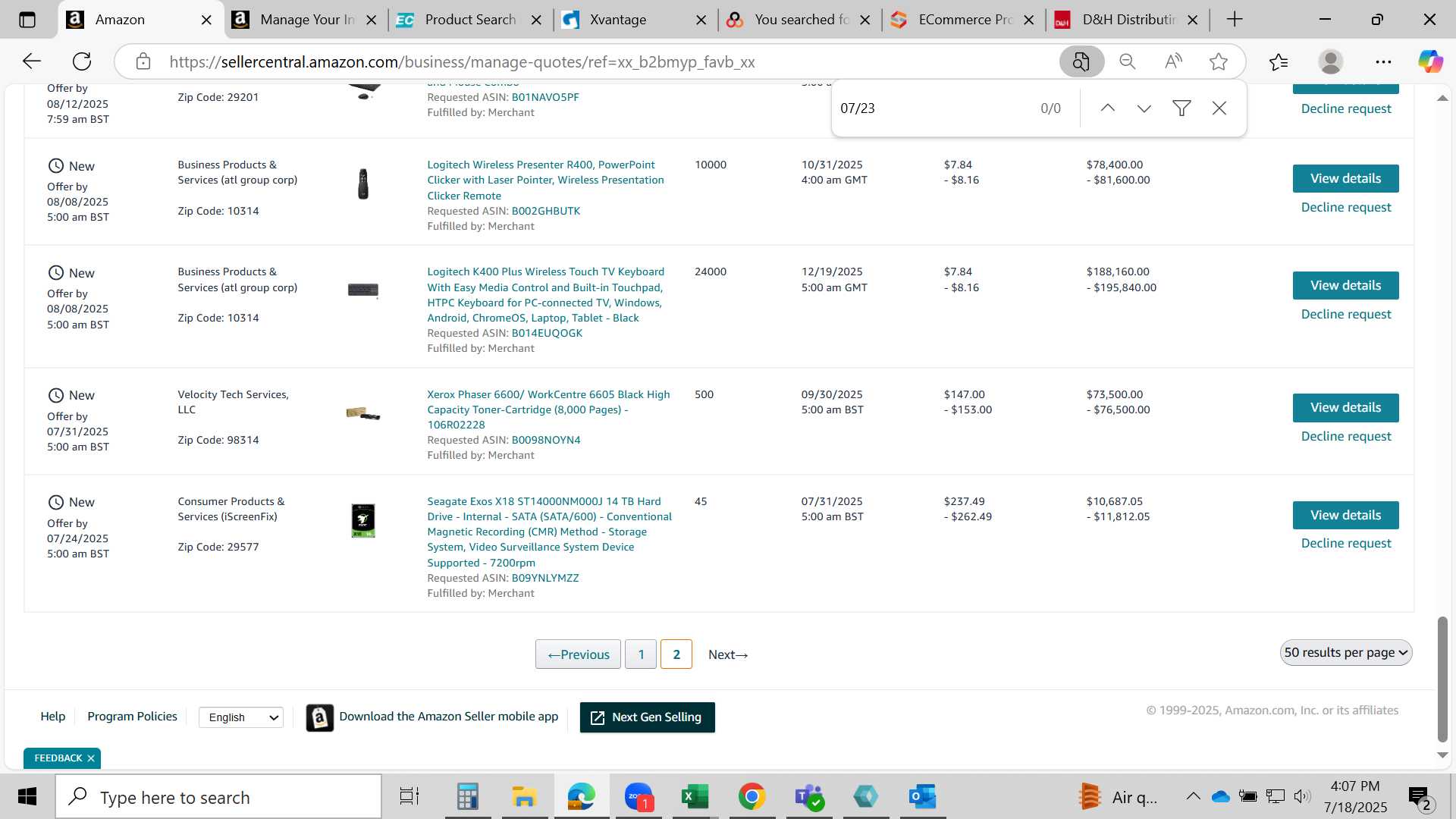1456x819 pixels.
Task: Toggle the find-on-page search icon in the address bar
Action: (1081, 61)
